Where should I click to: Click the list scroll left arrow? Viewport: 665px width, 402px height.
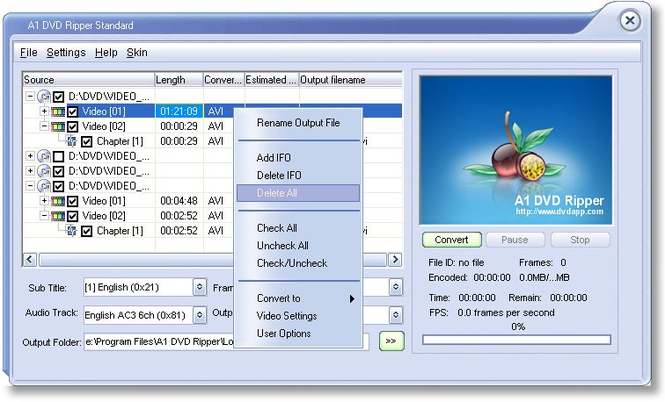pyautogui.click(x=30, y=260)
